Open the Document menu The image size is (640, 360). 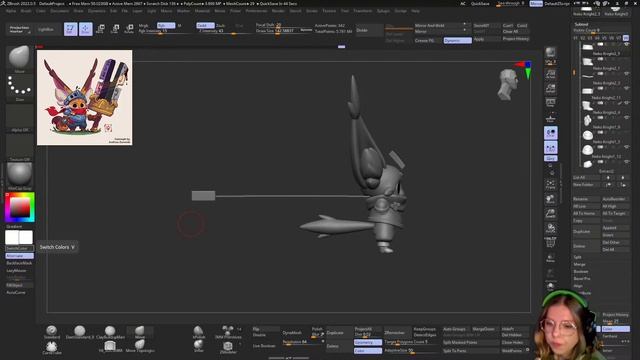pos(60,11)
